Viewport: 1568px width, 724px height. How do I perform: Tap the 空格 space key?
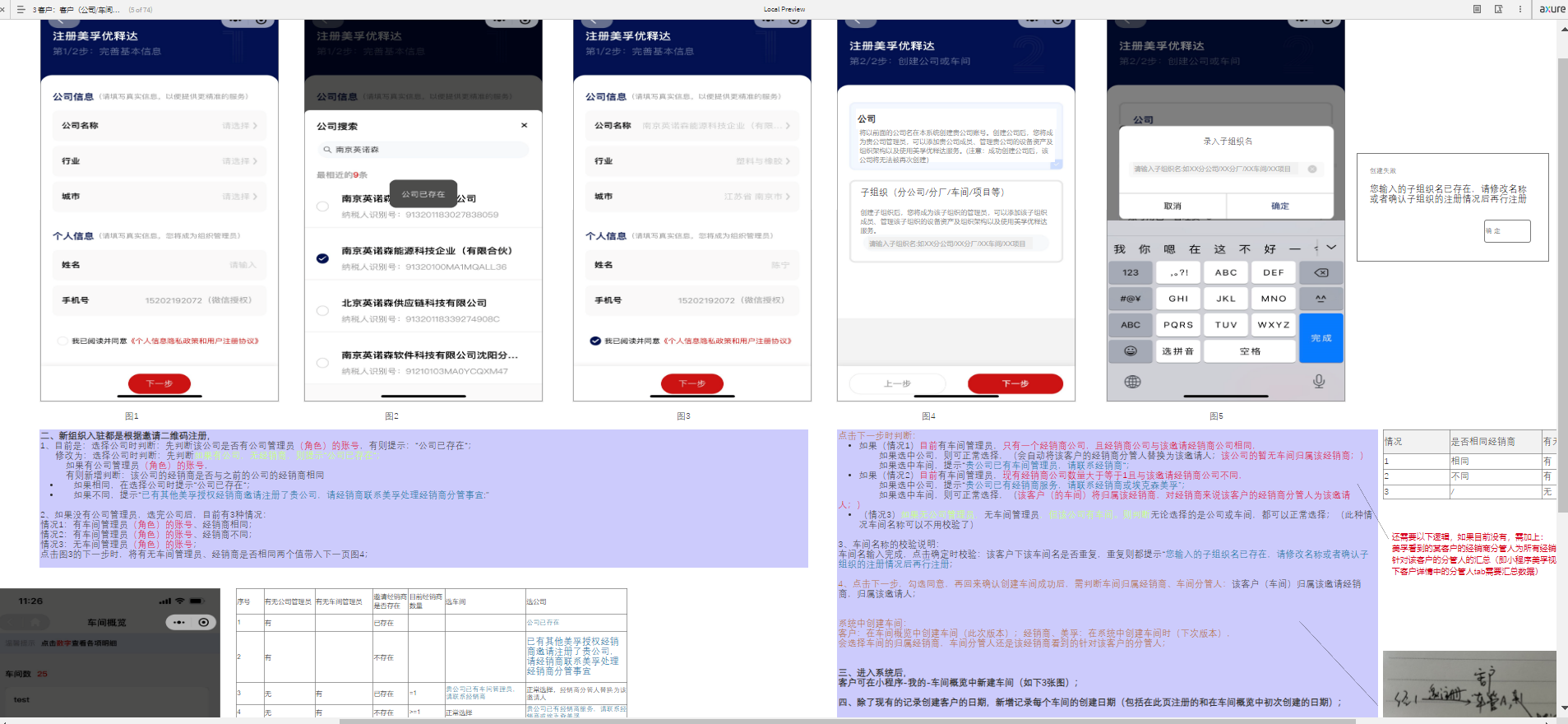pos(1250,350)
